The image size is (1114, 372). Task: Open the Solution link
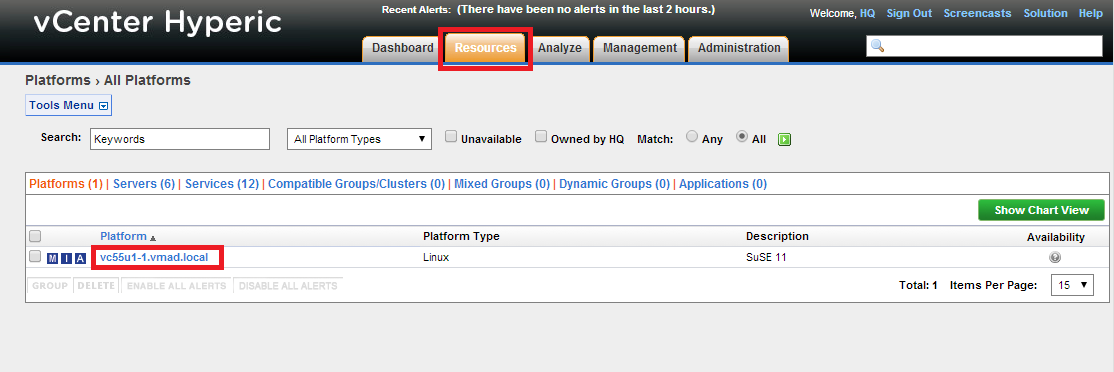point(1046,13)
